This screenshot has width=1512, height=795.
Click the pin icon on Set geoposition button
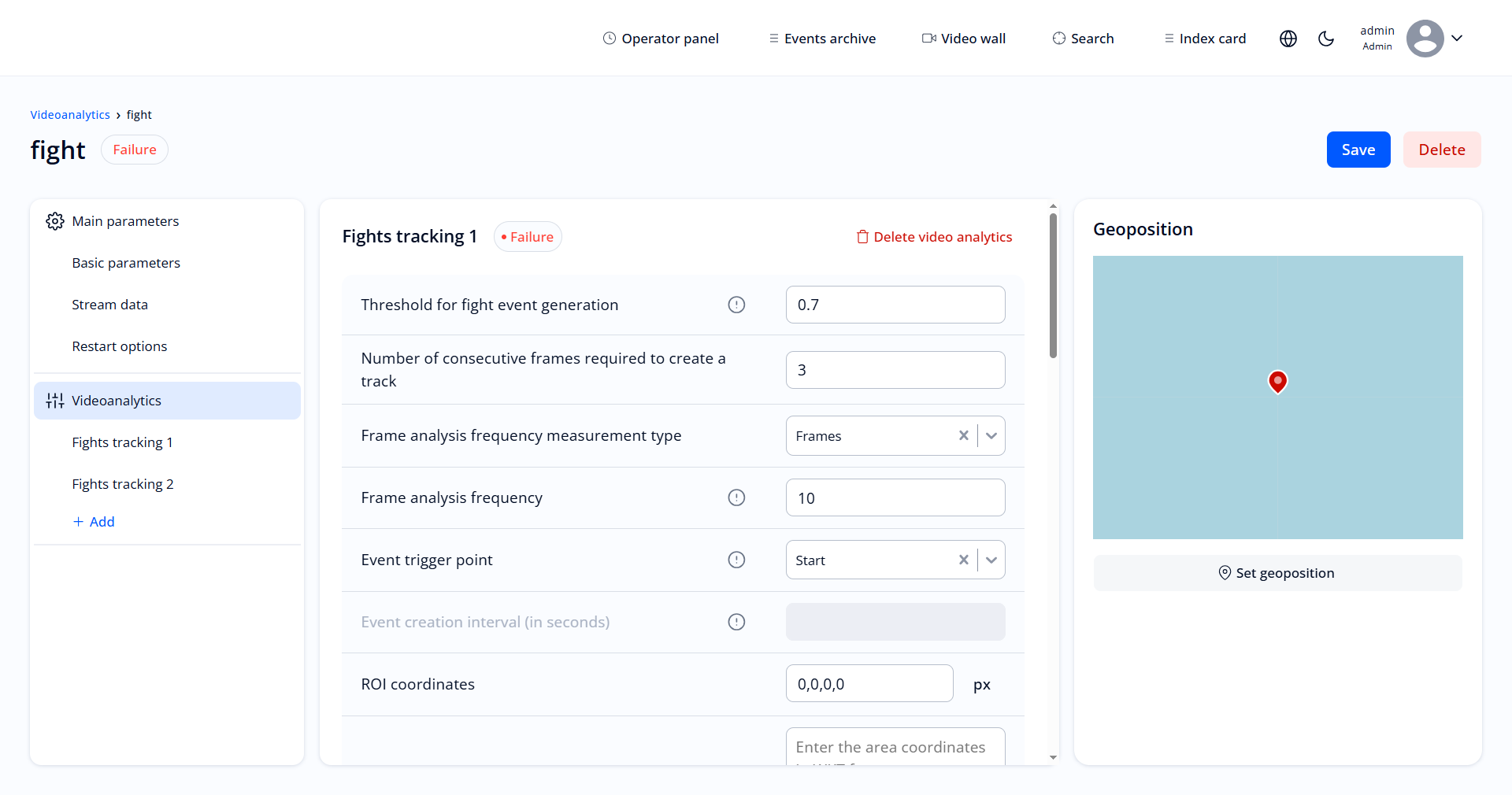[1225, 572]
